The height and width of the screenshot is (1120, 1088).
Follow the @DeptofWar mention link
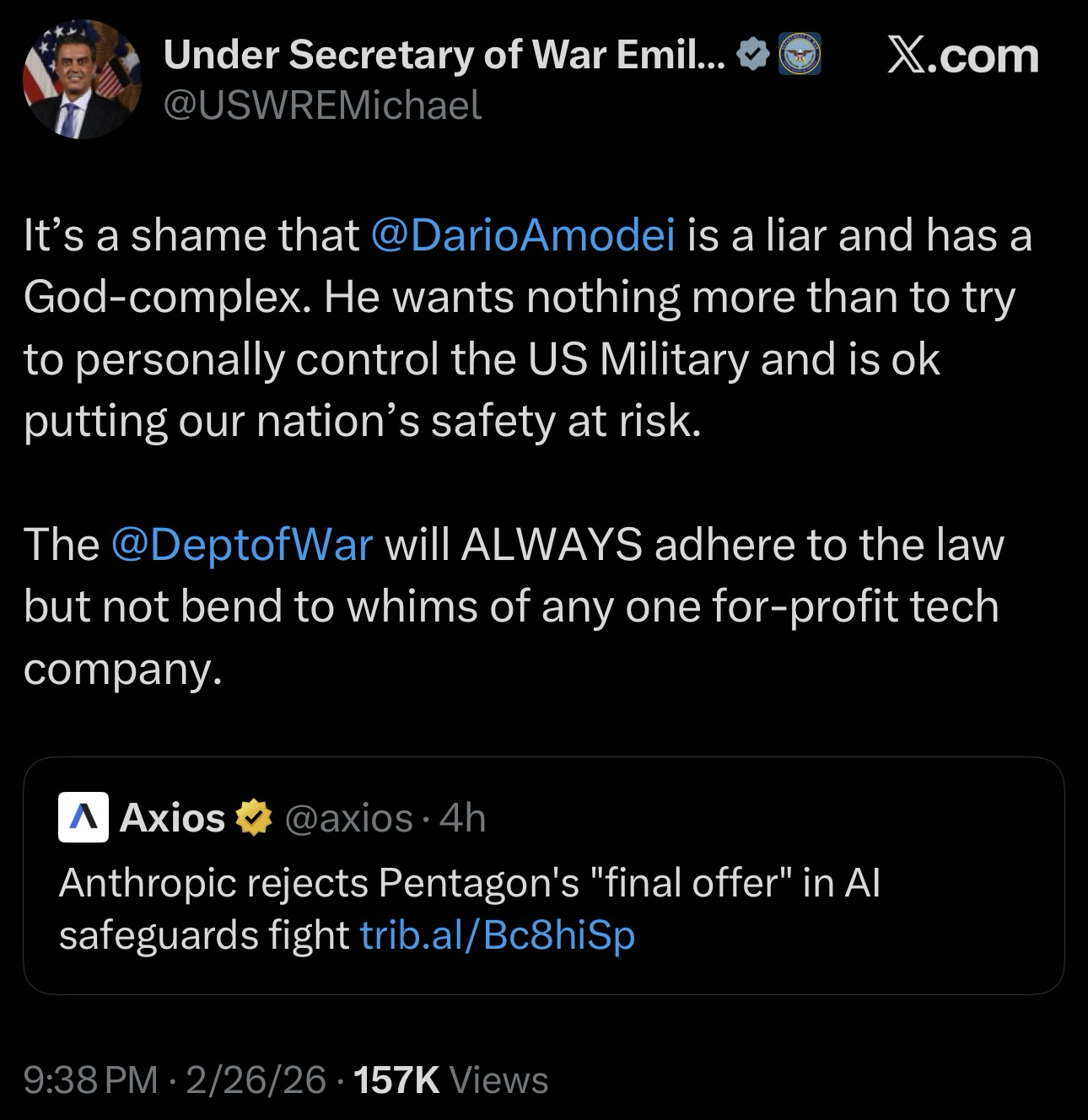[241, 544]
